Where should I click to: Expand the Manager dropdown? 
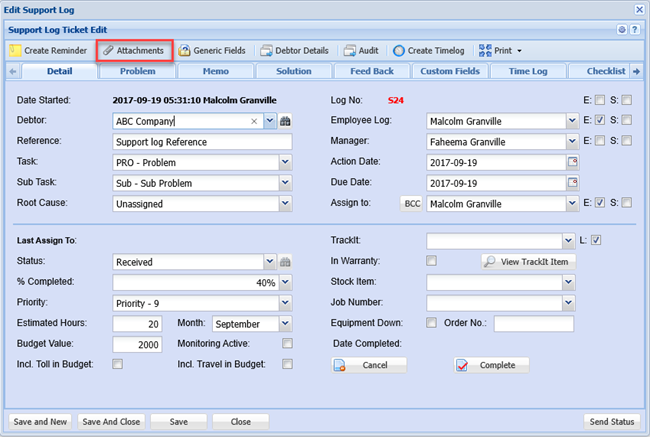pos(570,142)
